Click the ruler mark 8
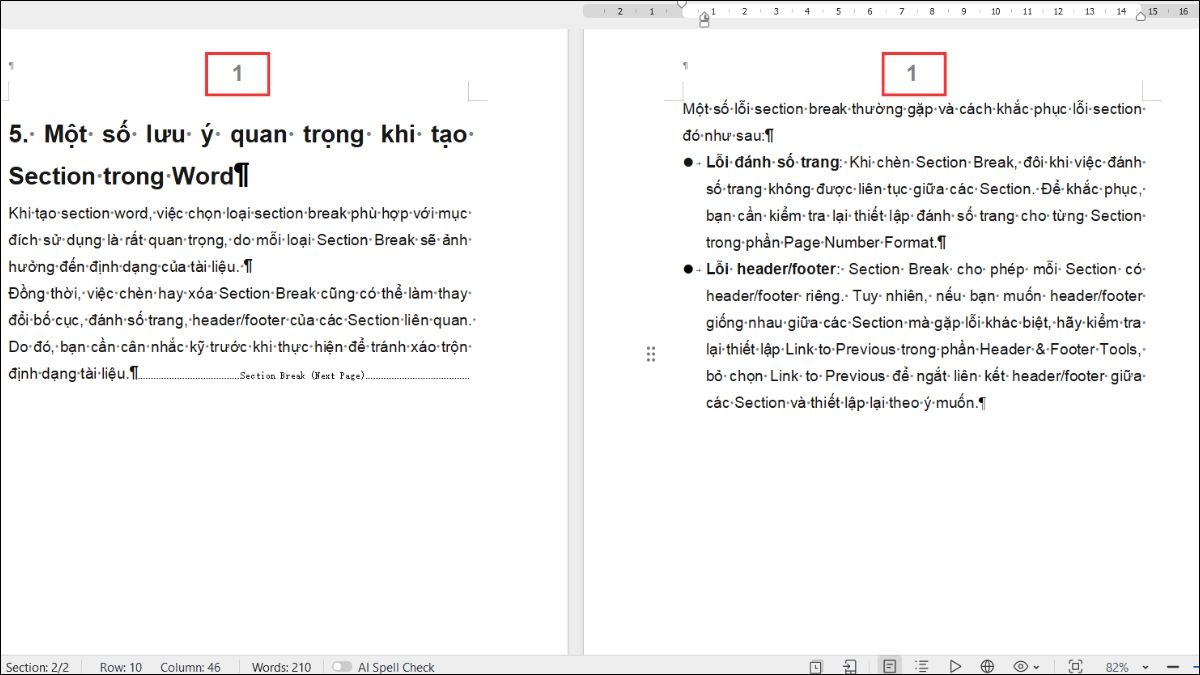 932,11
